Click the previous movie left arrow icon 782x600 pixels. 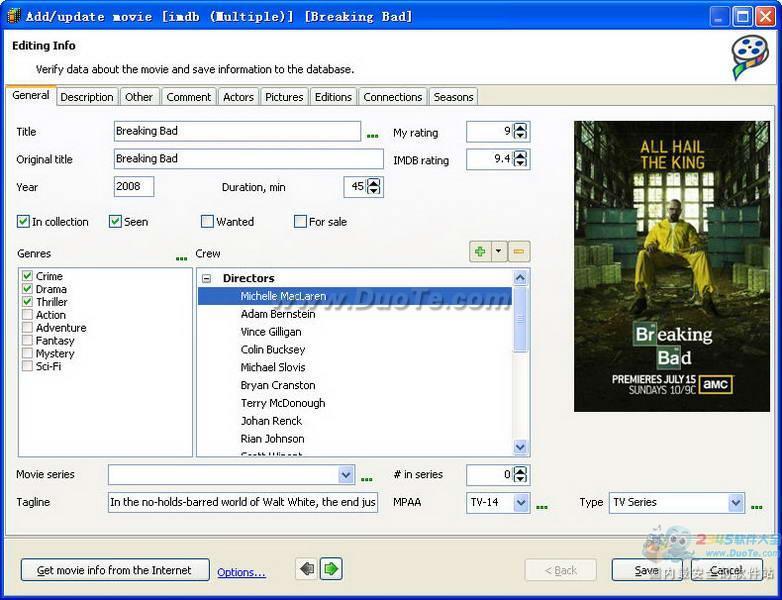[307, 569]
